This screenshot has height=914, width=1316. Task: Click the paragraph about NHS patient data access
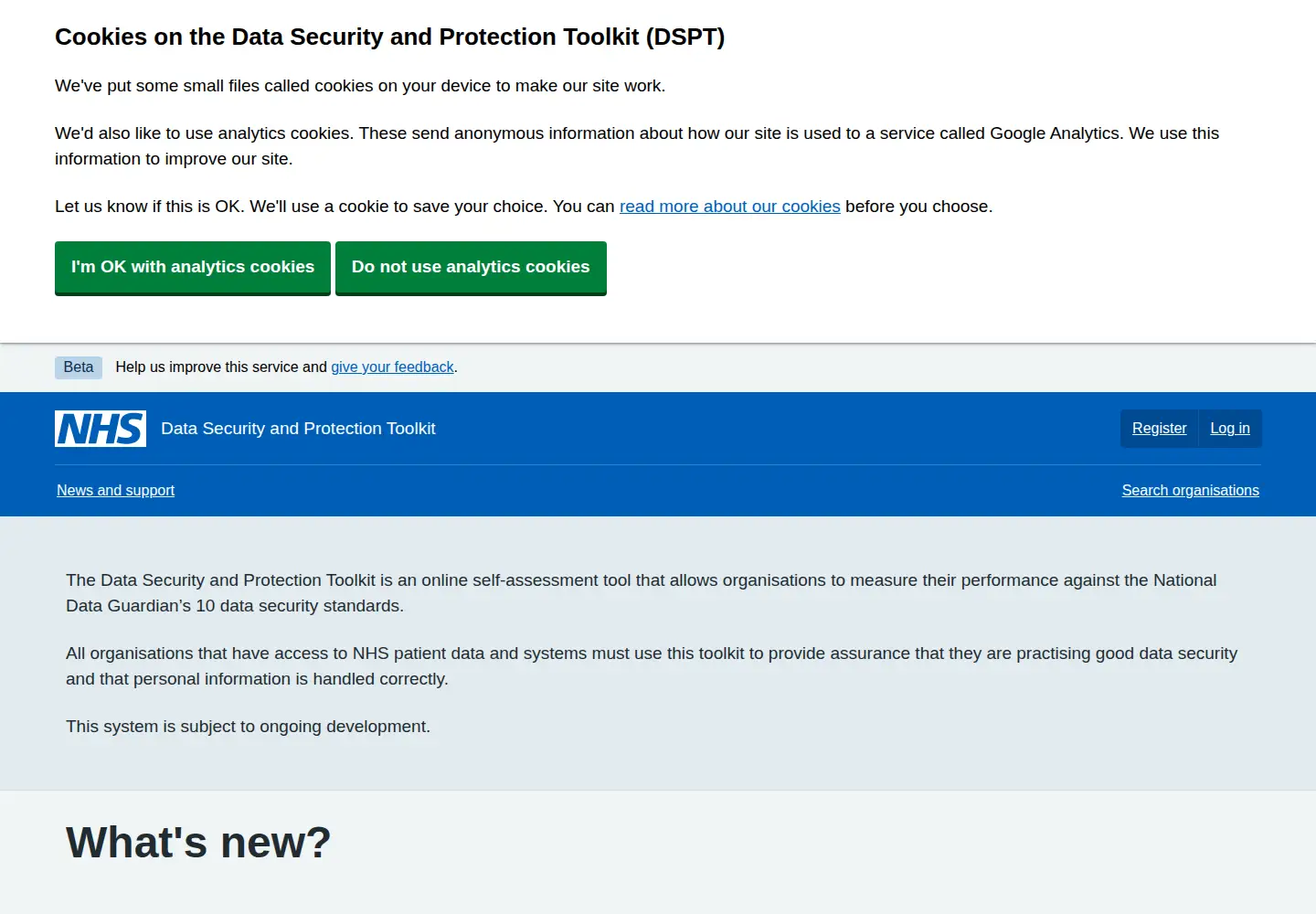(652, 666)
